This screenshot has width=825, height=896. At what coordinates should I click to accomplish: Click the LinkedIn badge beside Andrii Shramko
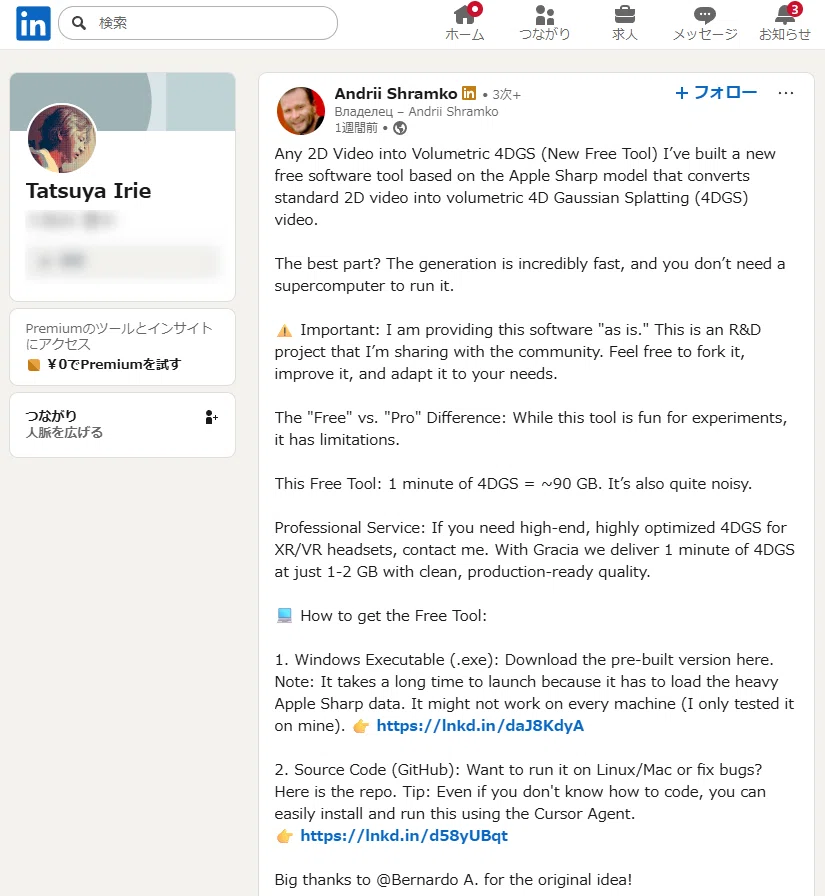coord(468,93)
